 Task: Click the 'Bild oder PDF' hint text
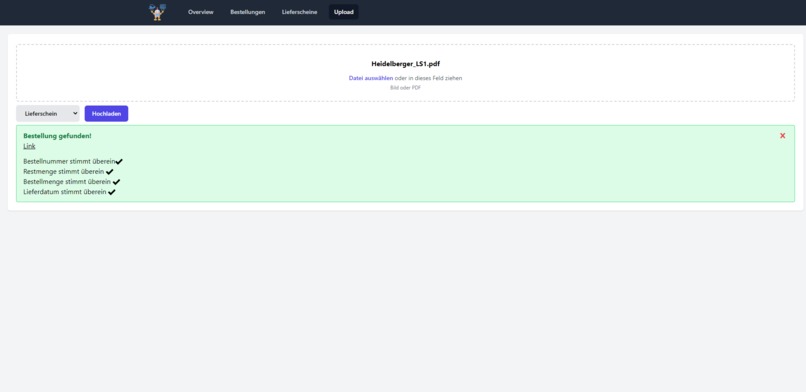406,88
